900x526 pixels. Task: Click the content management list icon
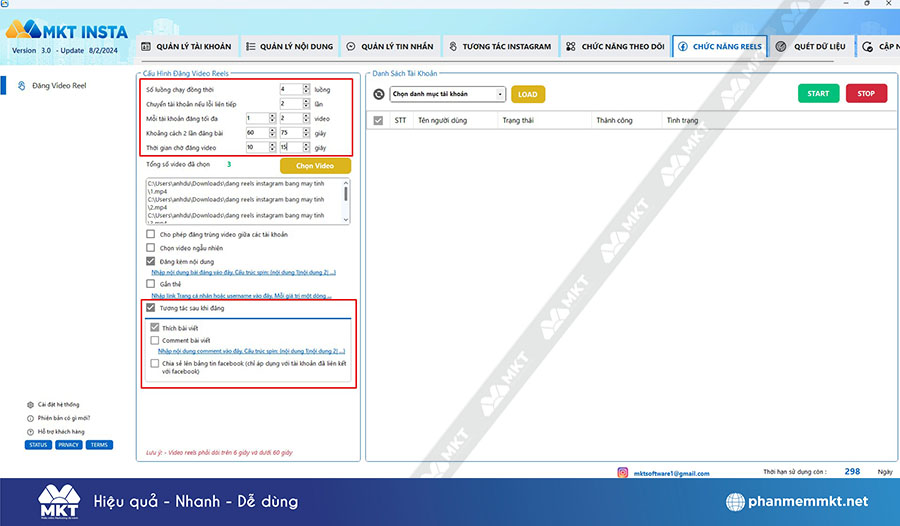pos(251,47)
